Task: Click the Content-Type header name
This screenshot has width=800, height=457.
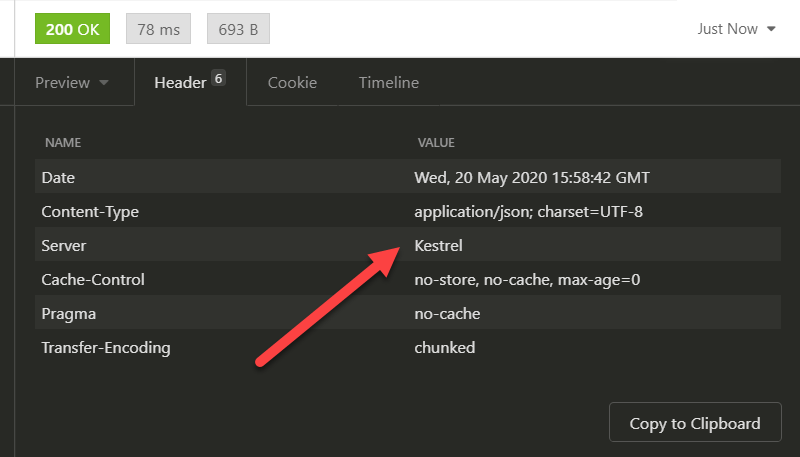Action: tap(90, 211)
